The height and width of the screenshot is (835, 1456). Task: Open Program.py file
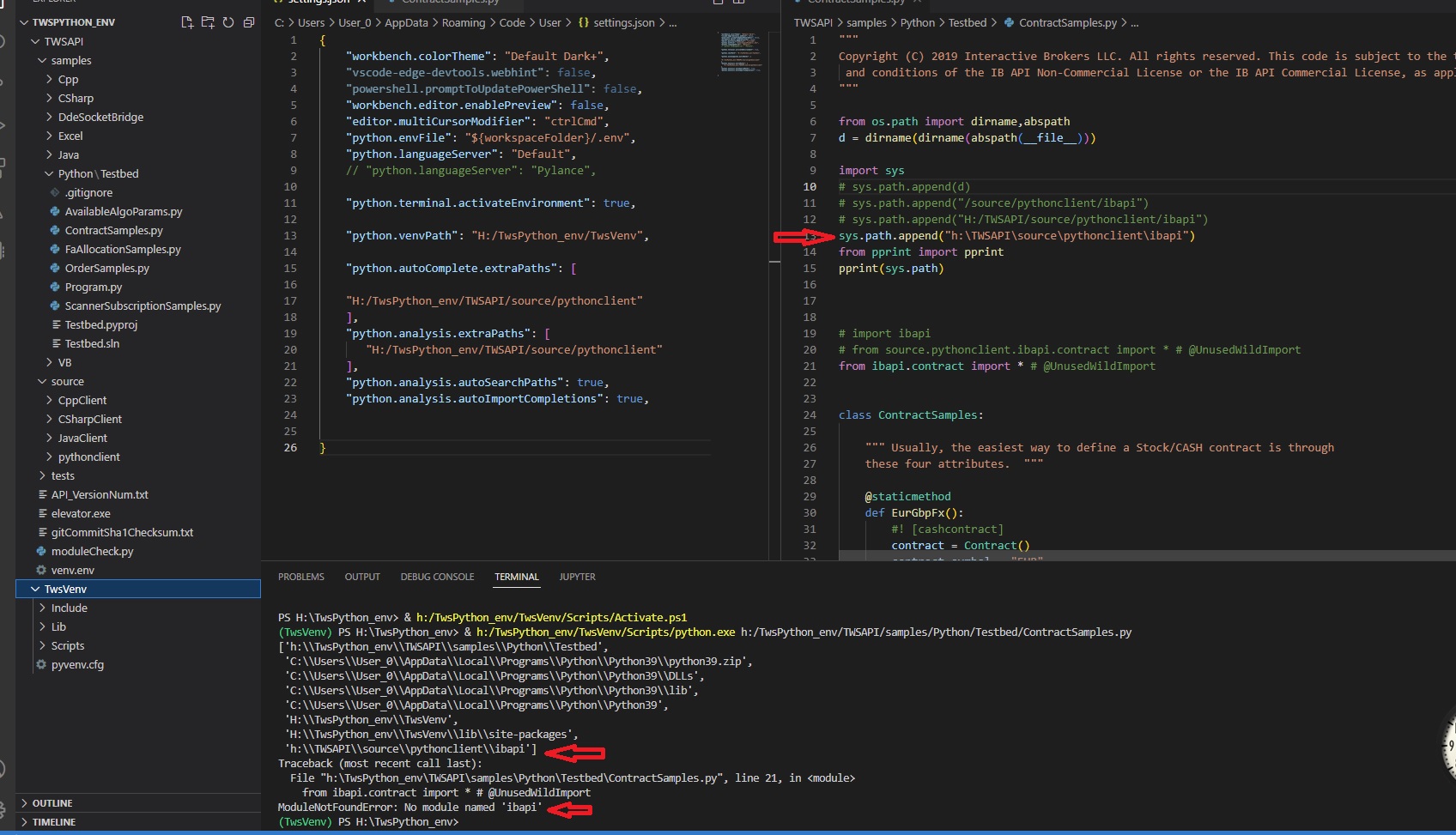94,287
